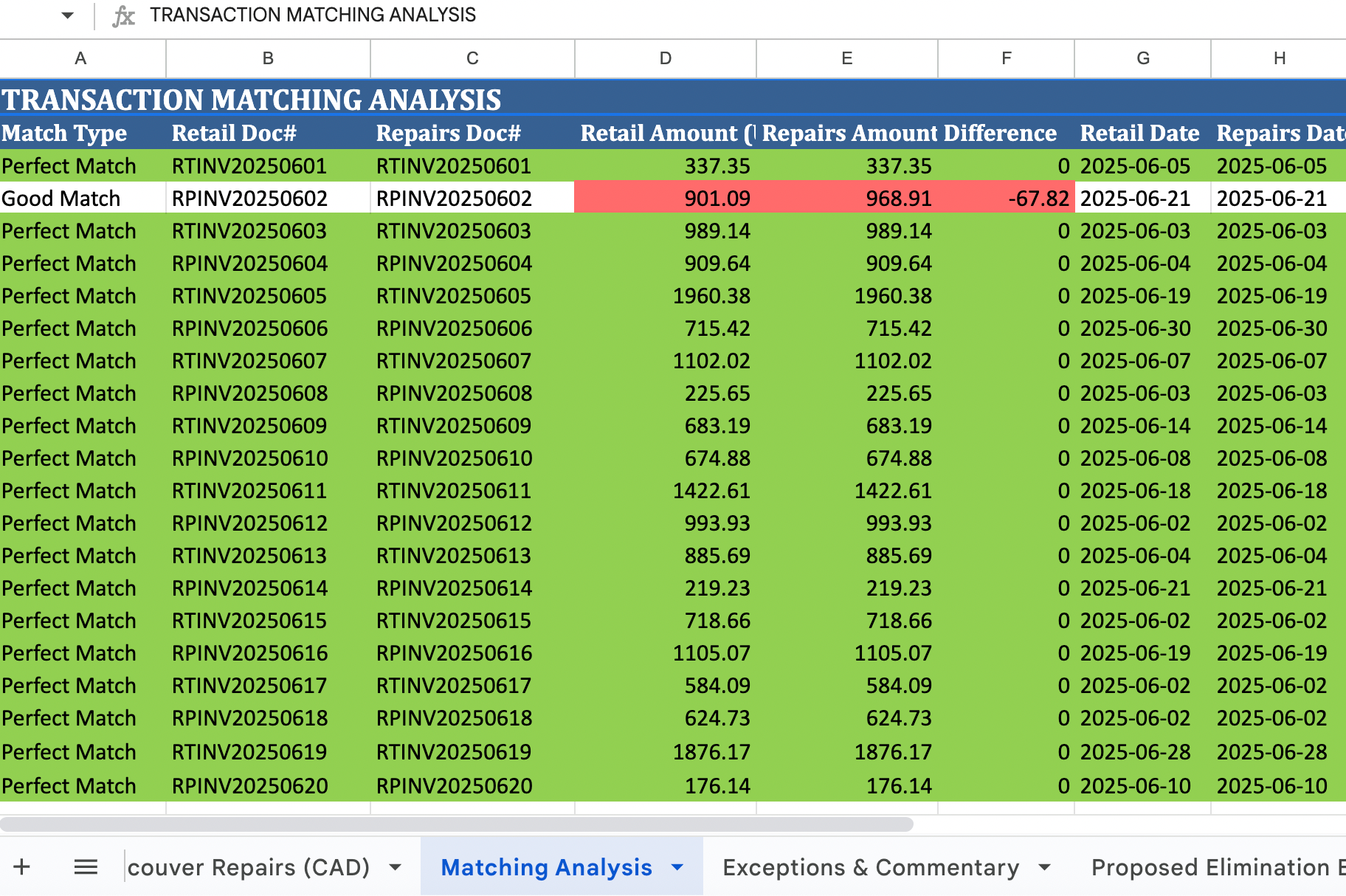This screenshot has width=1346, height=896.
Task: Click the Retail Doc# header cell
Action: coord(269,133)
